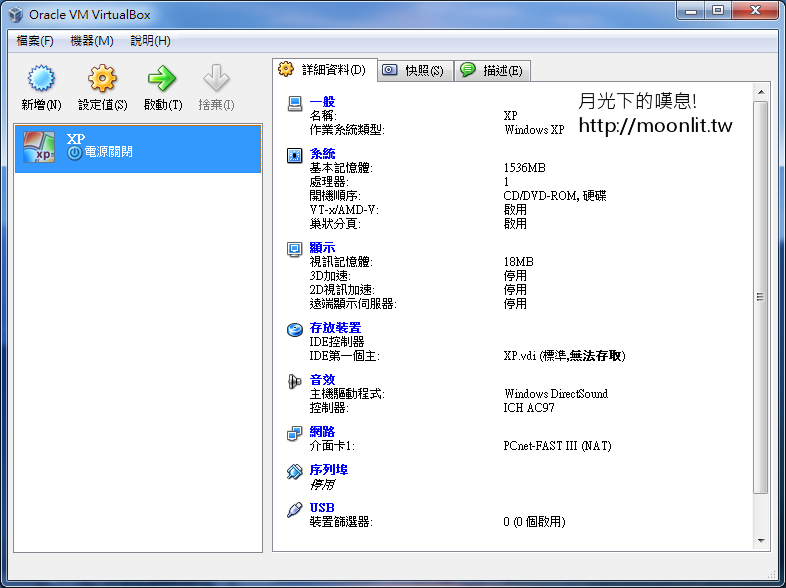Switch to the 快照(S) snapshots tab
The width and height of the screenshot is (786, 588).
tap(415, 71)
